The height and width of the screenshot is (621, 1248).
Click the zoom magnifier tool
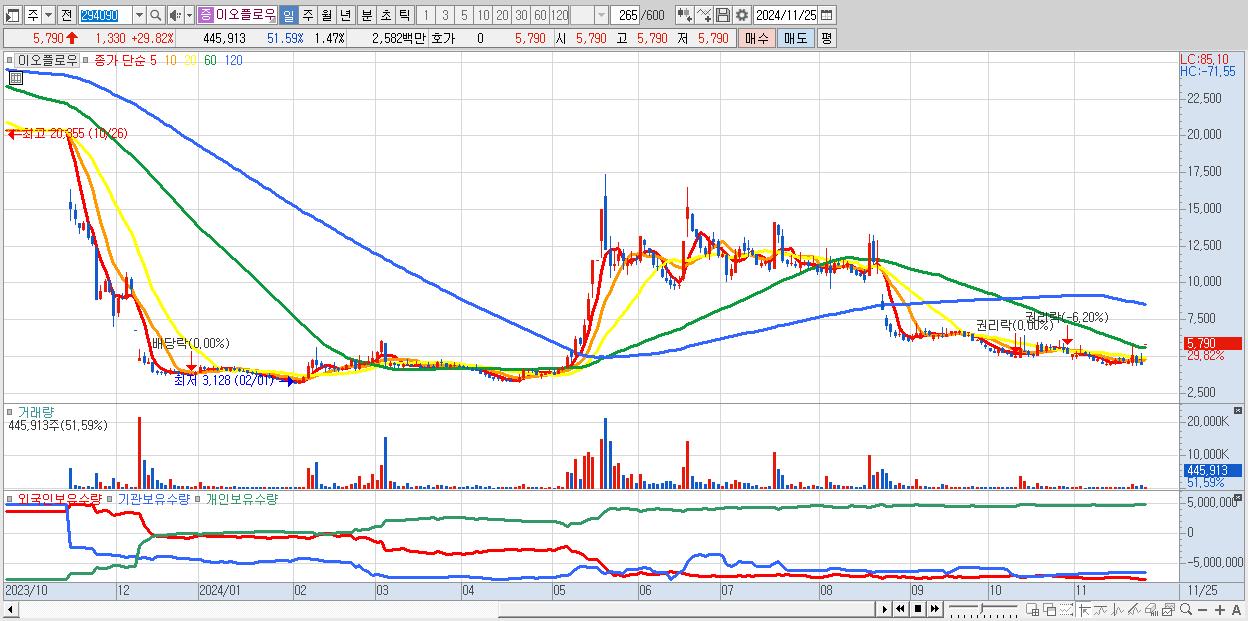coord(1186,609)
